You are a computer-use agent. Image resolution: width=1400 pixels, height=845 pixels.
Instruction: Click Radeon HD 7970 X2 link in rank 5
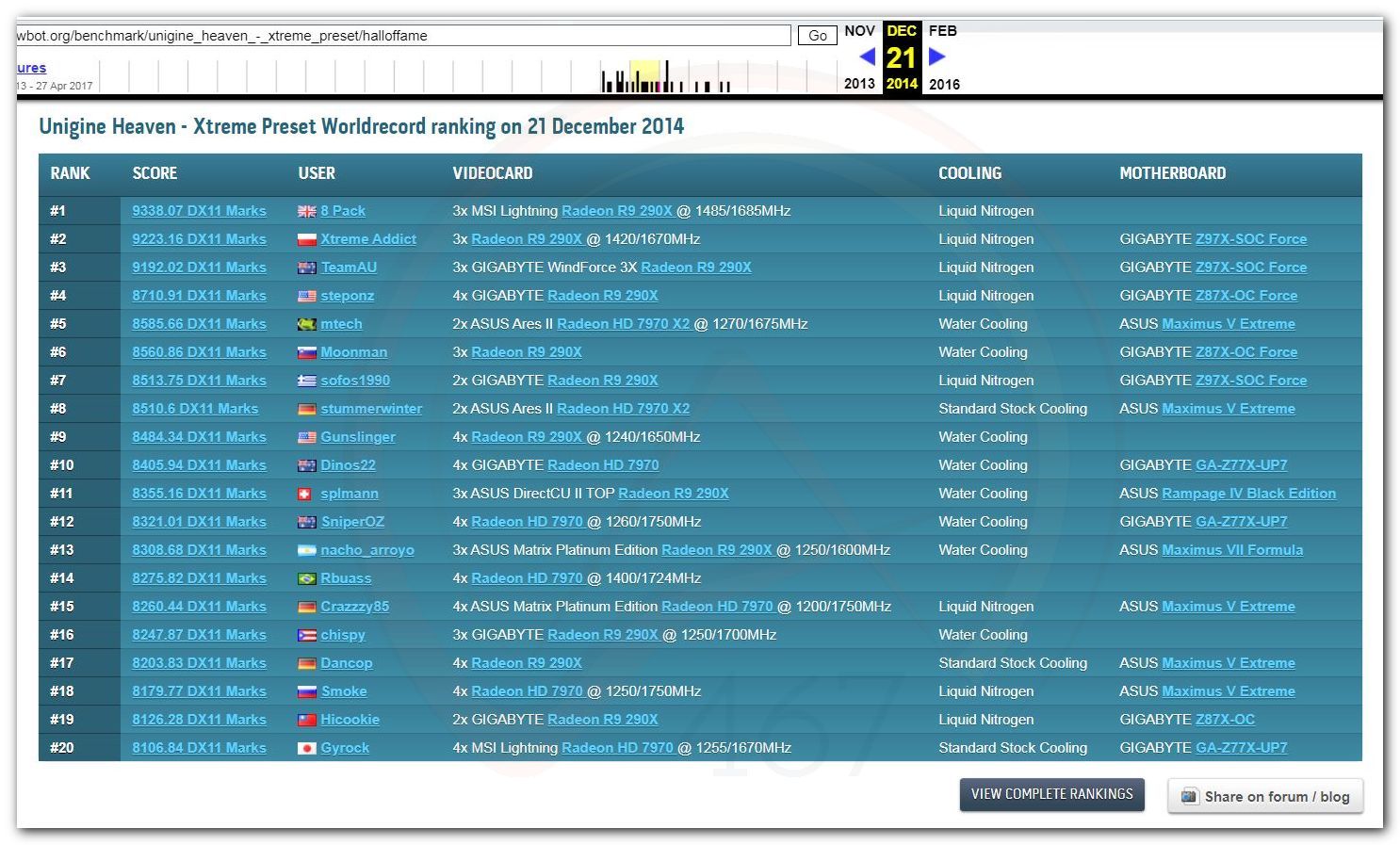pos(623,324)
